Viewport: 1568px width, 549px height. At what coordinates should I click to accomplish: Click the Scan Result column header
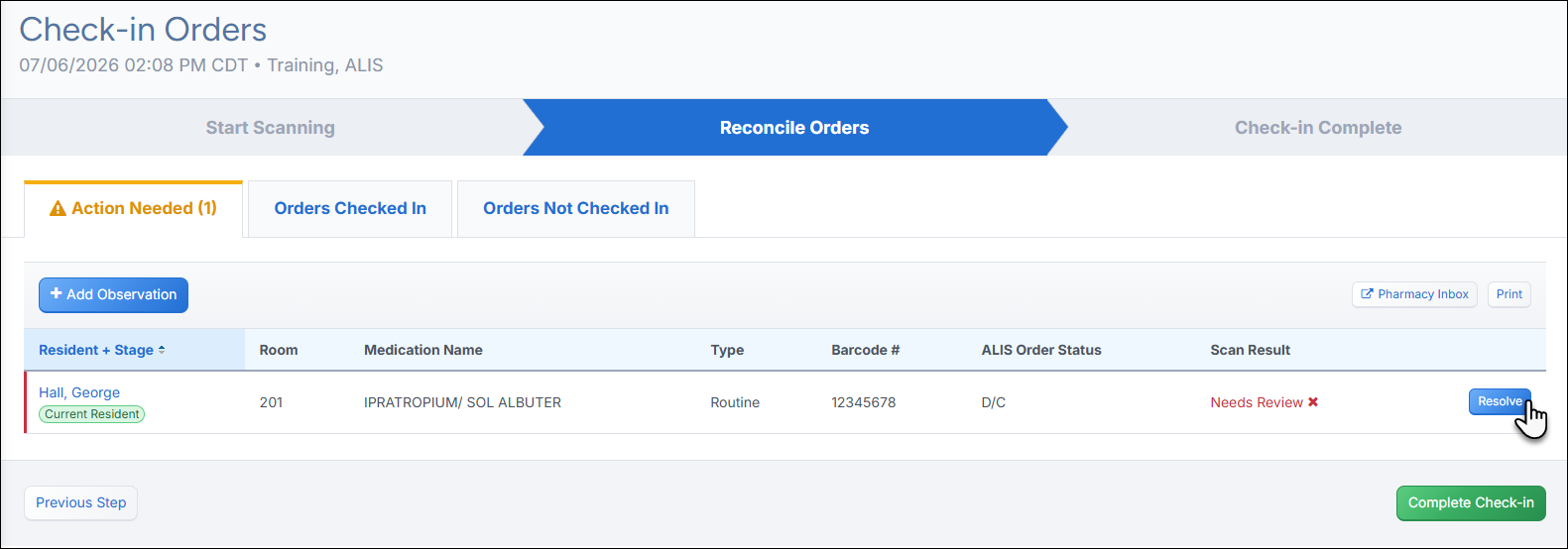(x=1250, y=350)
